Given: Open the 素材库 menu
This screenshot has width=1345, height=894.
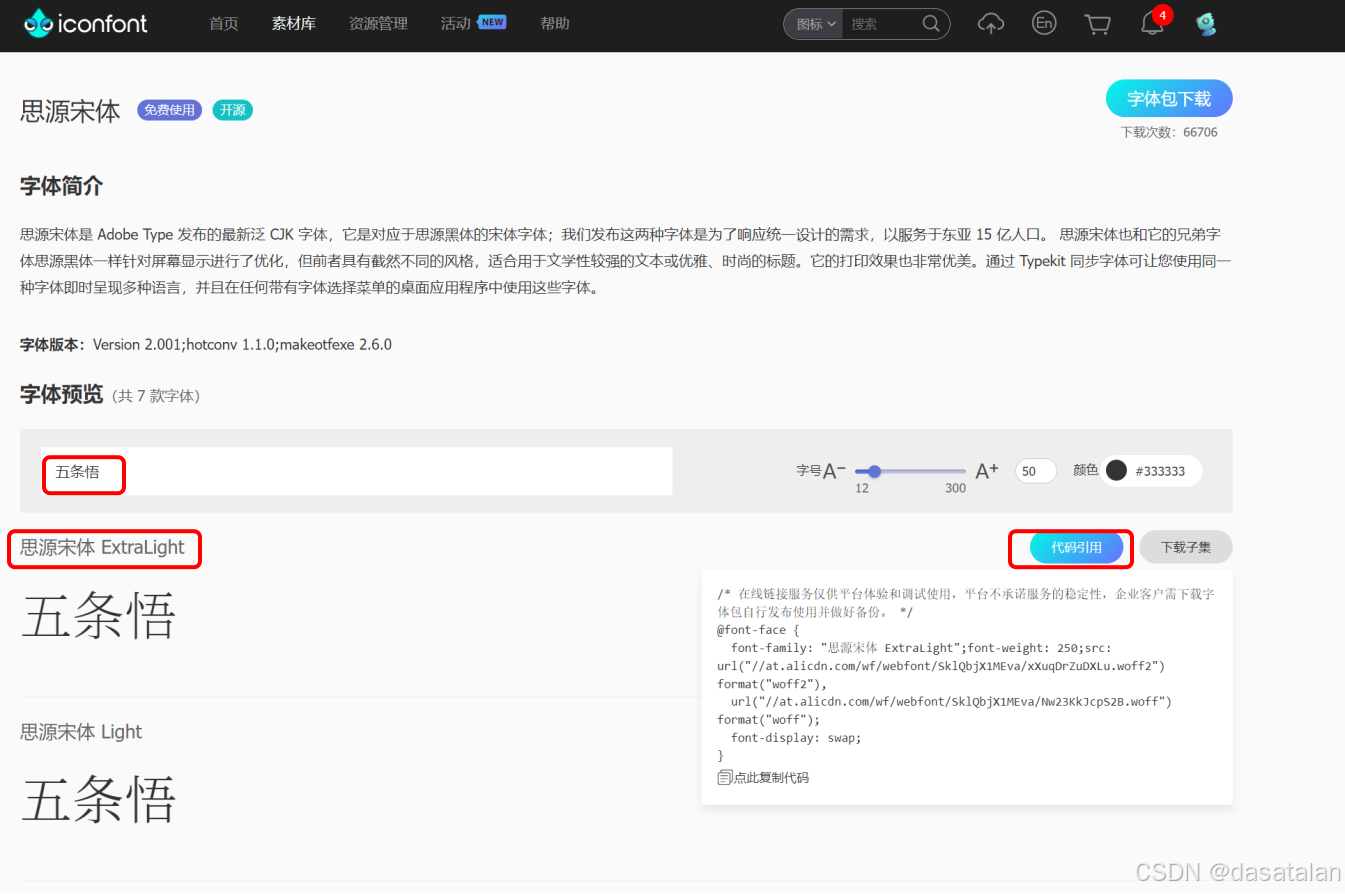Looking at the screenshot, I should click(294, 23).
